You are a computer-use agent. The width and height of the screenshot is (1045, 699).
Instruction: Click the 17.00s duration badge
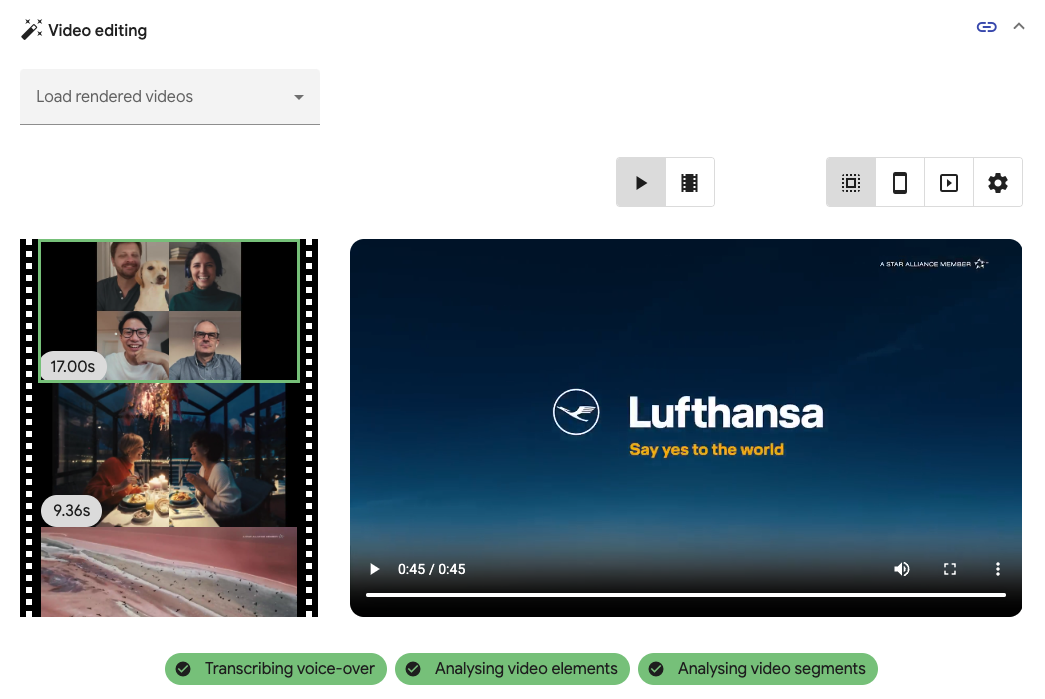coord(73,366)
